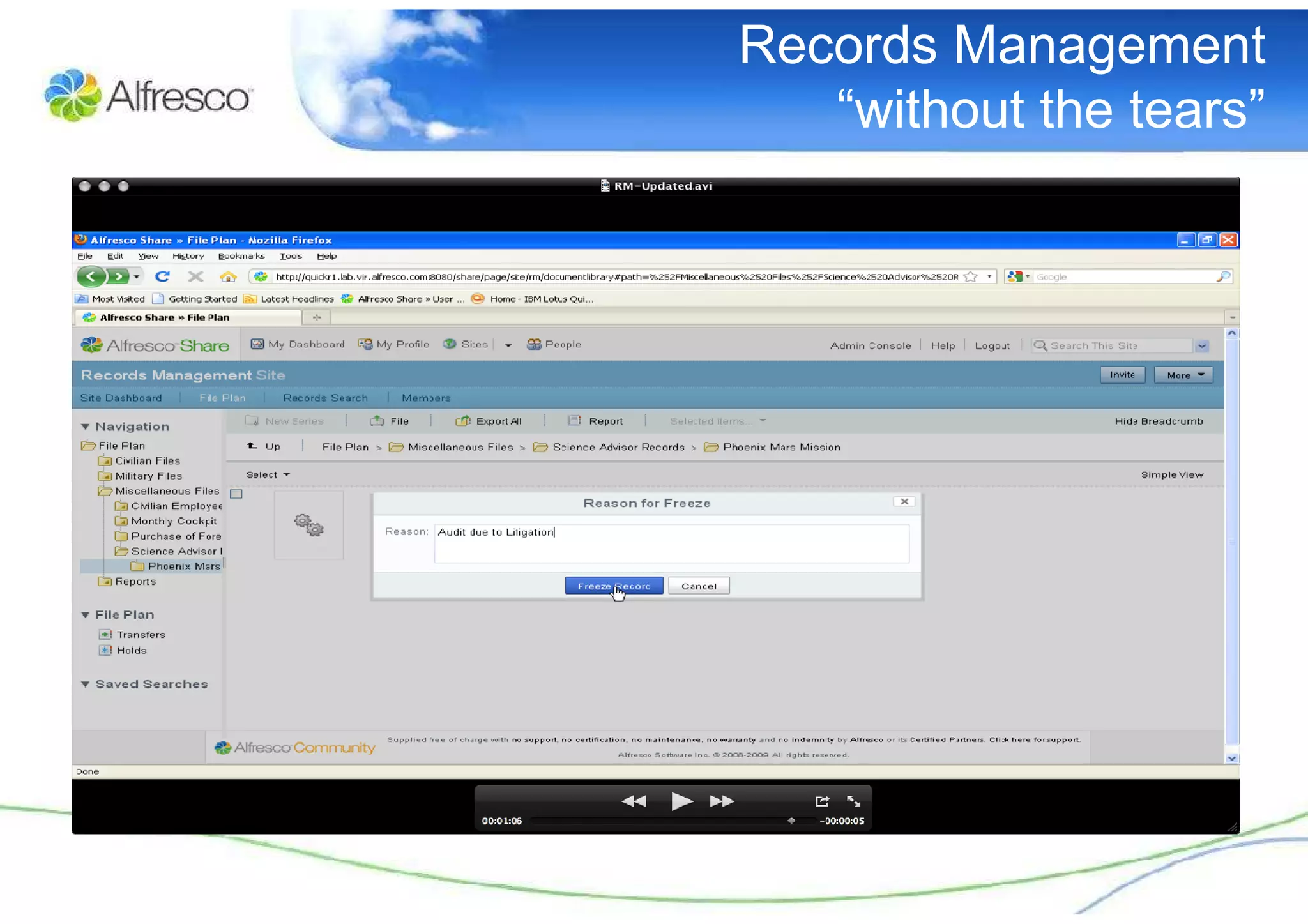This screenshot has width=1308, height=924.
Task: Click the File upload toolbar icon
Action: pyautogui.click(x=377, y=420)
